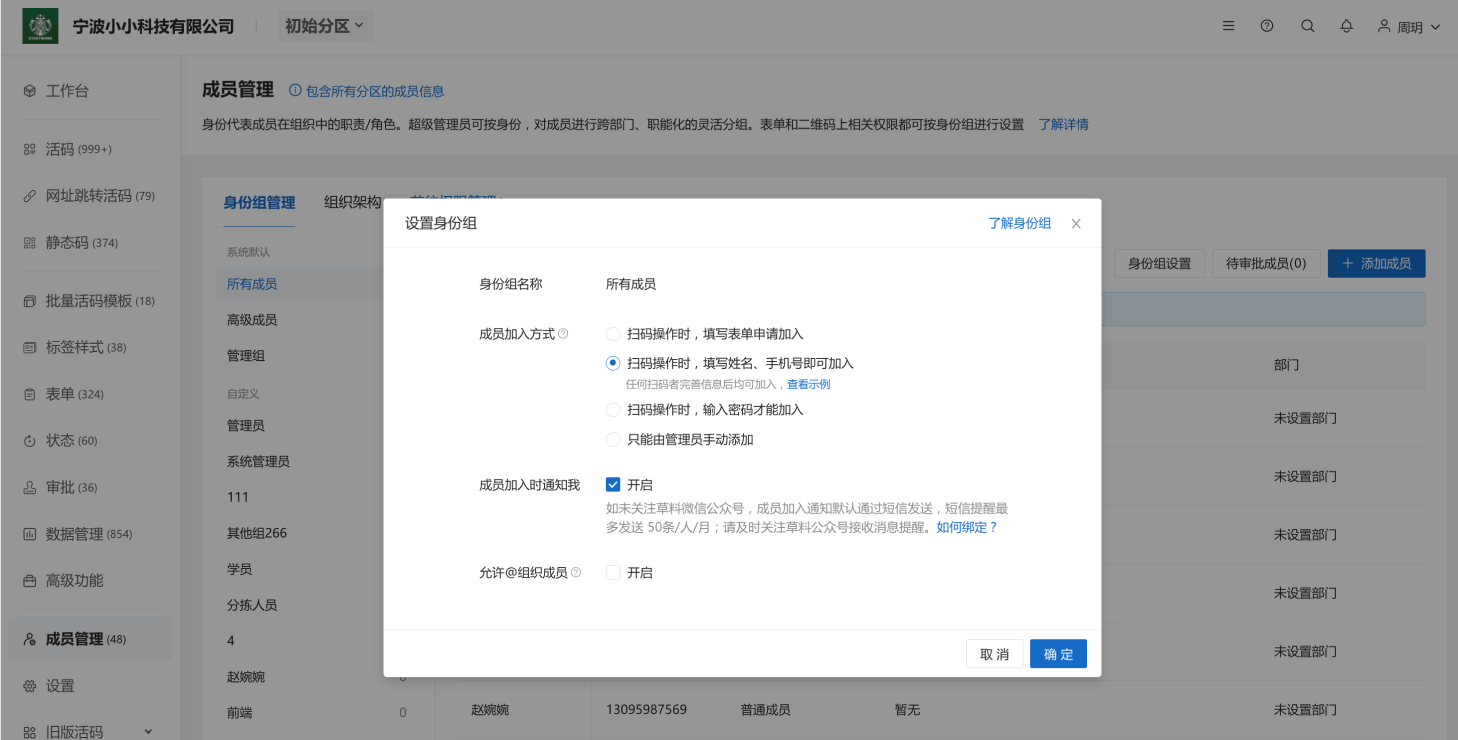Open the 周玥 user account dropdown
The height and width of the screenshot is (740, 1458).
coord(1412,26)
